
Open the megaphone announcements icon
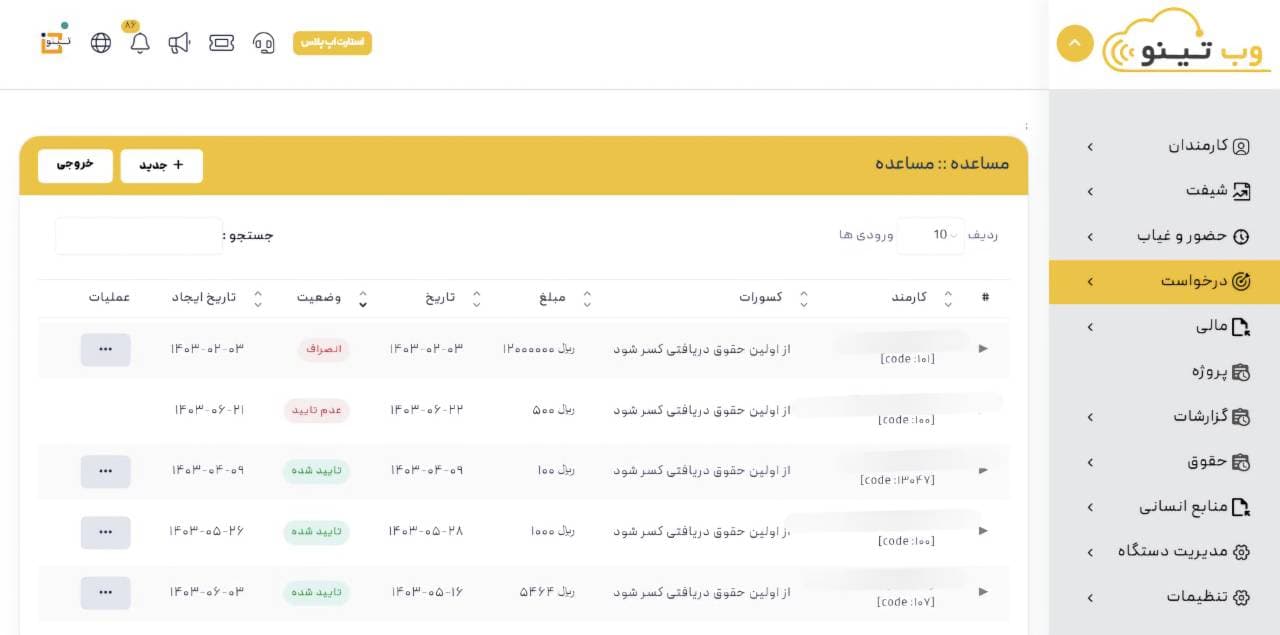[x=179, y=43]
